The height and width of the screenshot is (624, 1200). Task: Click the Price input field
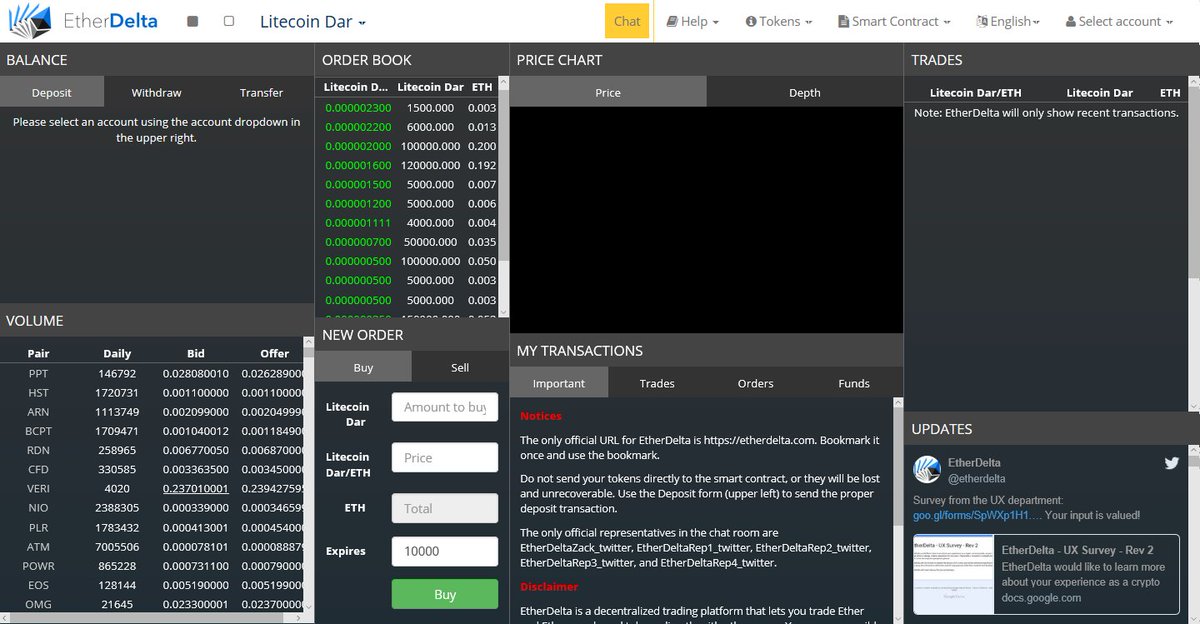coord(445,458)
